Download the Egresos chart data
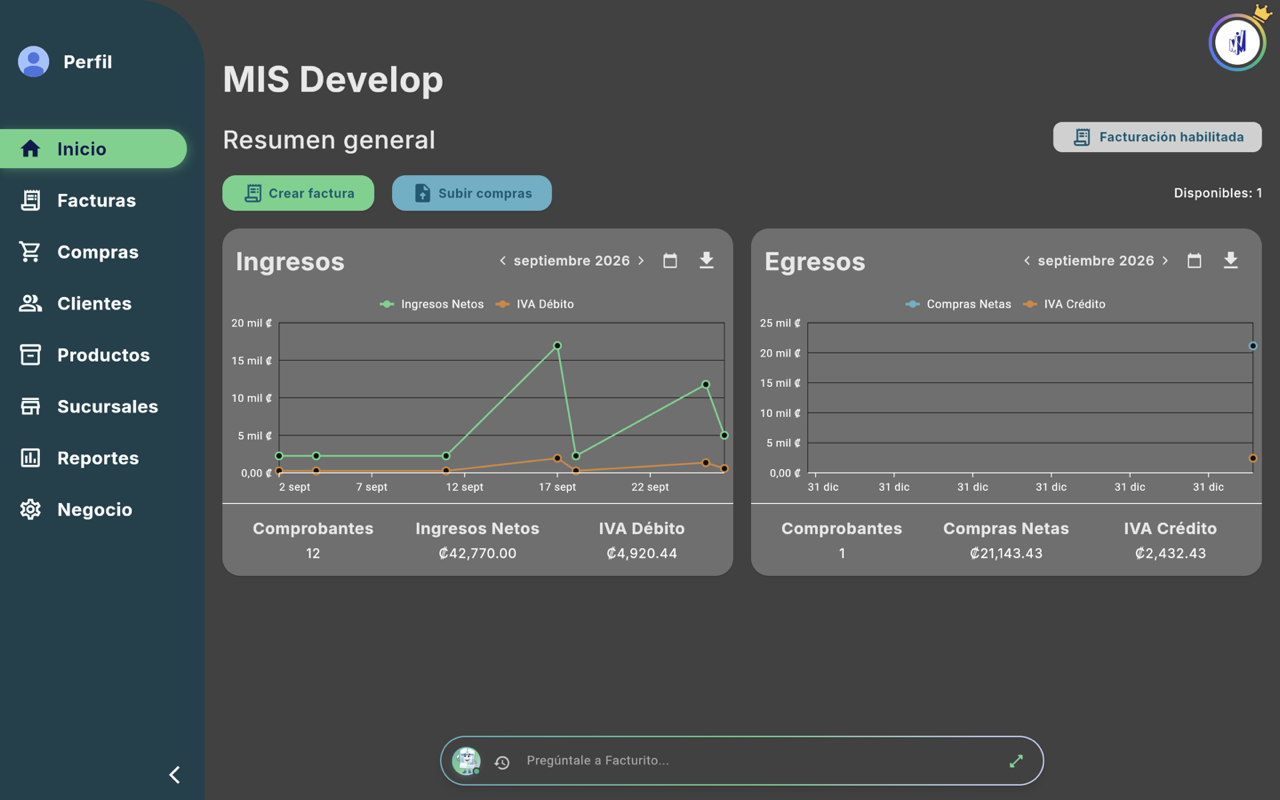The image size is (1280, 800). pos(1231,261)
